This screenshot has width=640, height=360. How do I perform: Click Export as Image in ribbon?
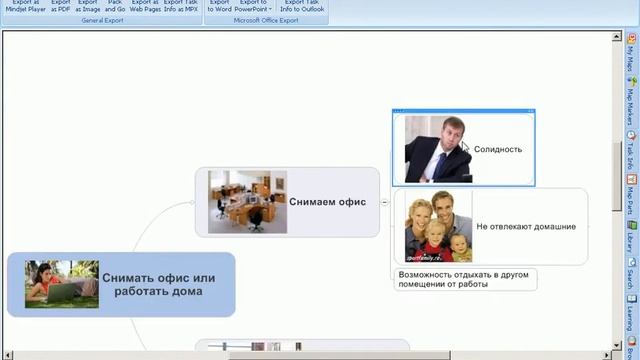coord(88,6)
